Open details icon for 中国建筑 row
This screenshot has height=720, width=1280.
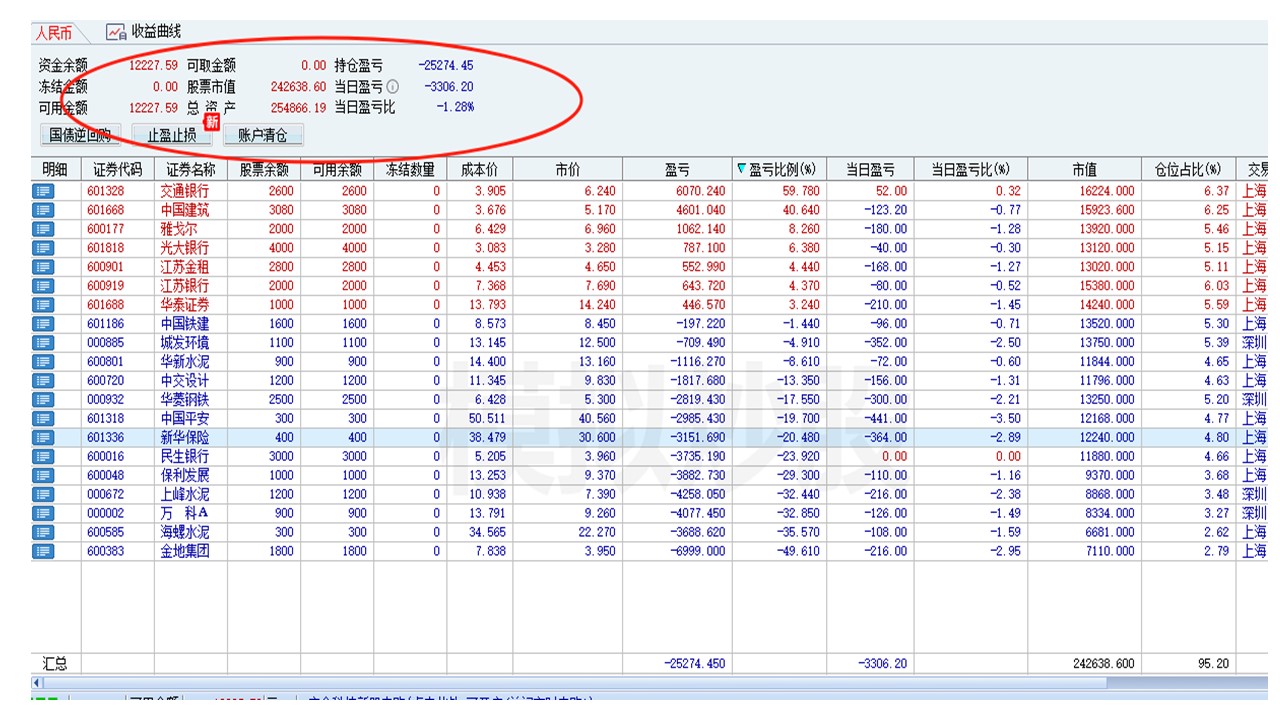coord(43,210)
